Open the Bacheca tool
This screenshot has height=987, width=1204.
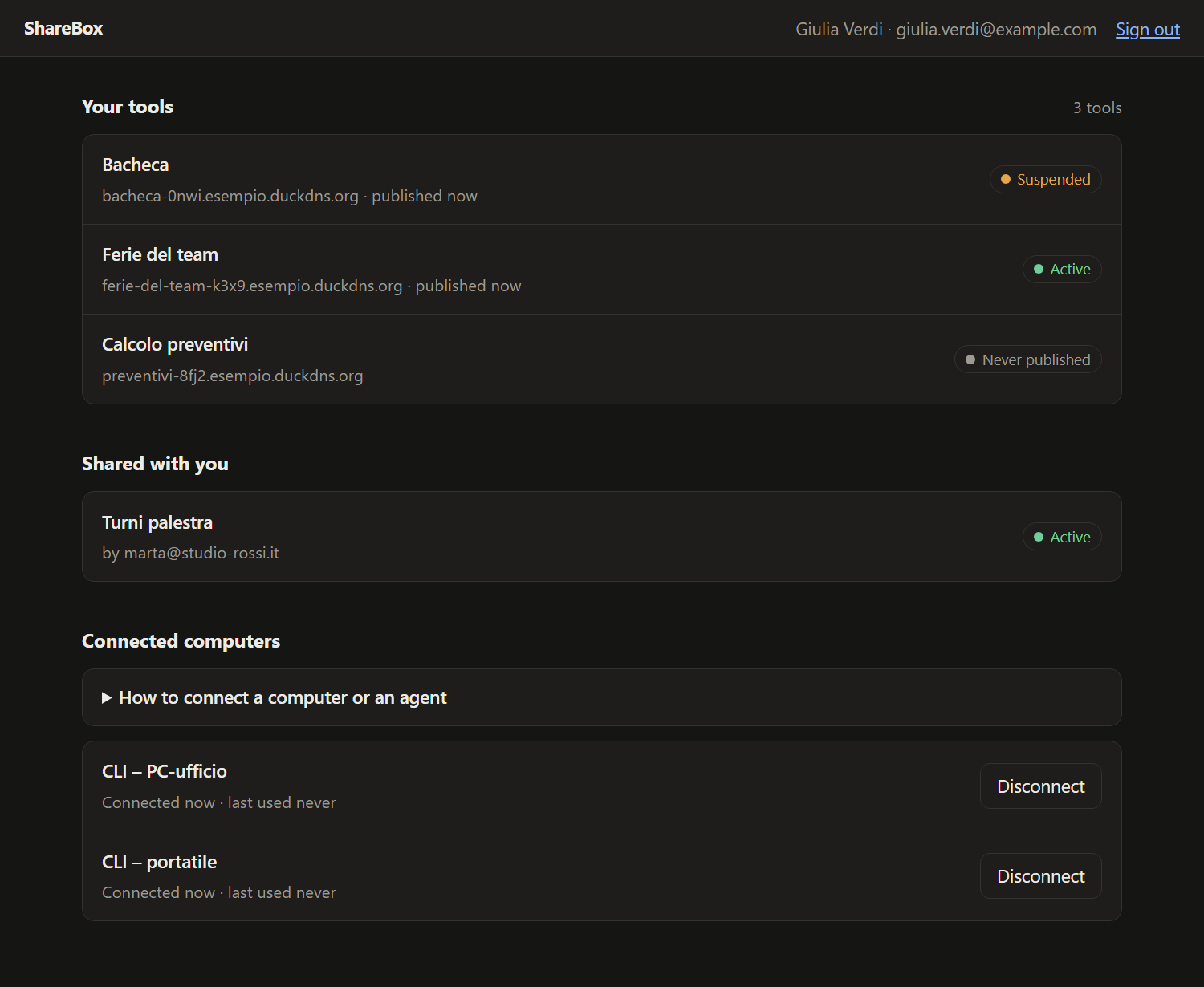(602, 180)
